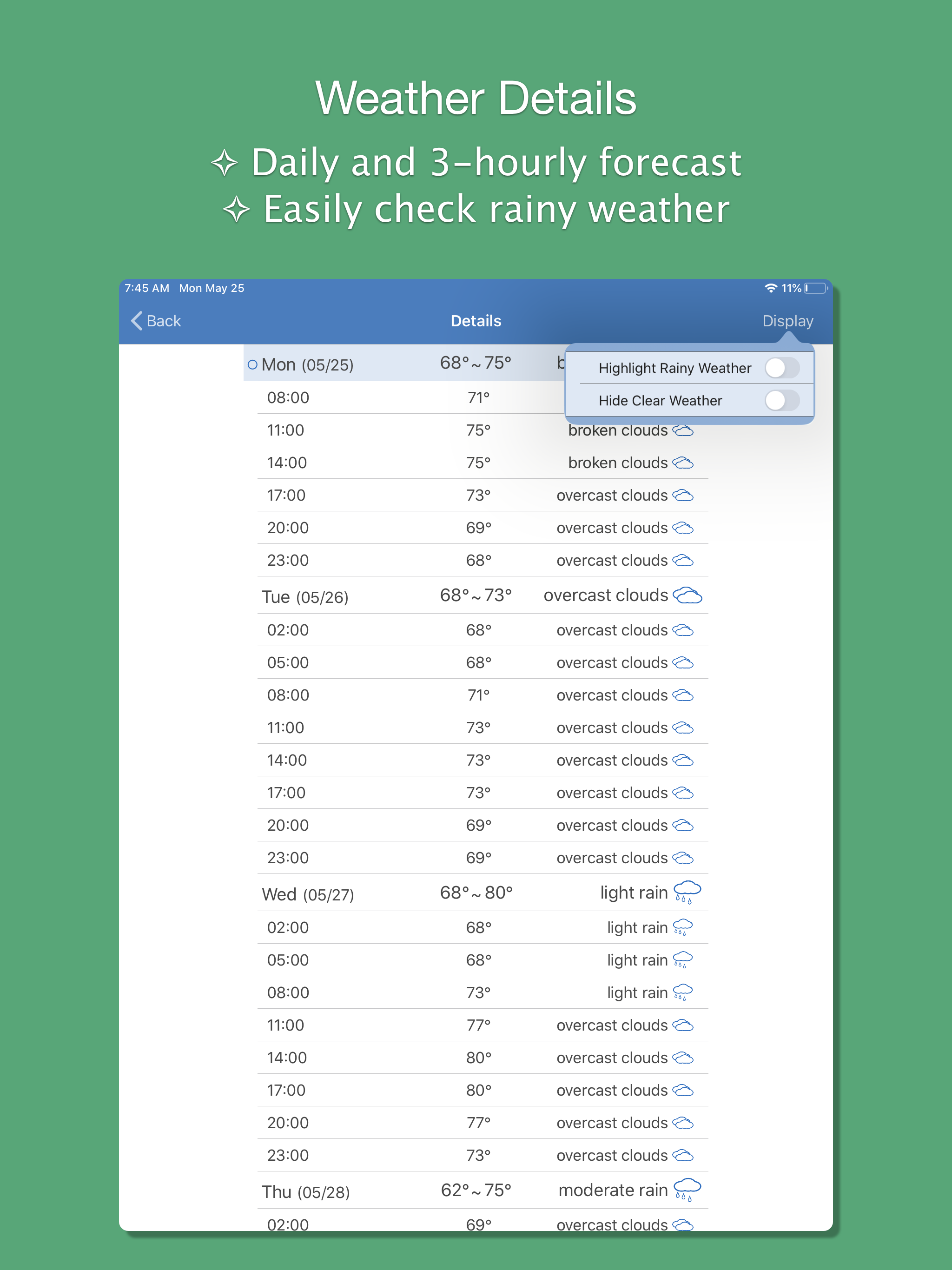Image resolution: width=952 pixels, height=1270 pixels.
Task: Click the light rain icon for Wednesday 05:00
Action: tap(683, 960)
